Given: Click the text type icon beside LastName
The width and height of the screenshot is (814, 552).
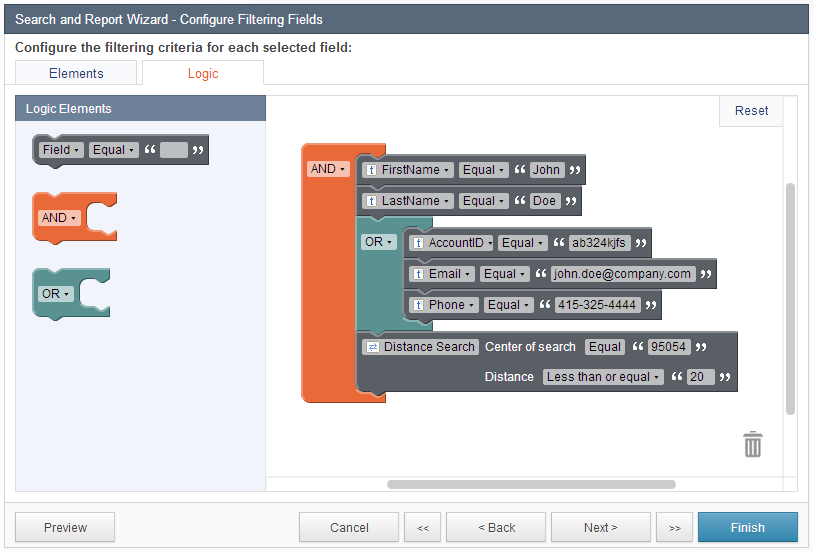Looking at the screenshot, I should point(370,201).
